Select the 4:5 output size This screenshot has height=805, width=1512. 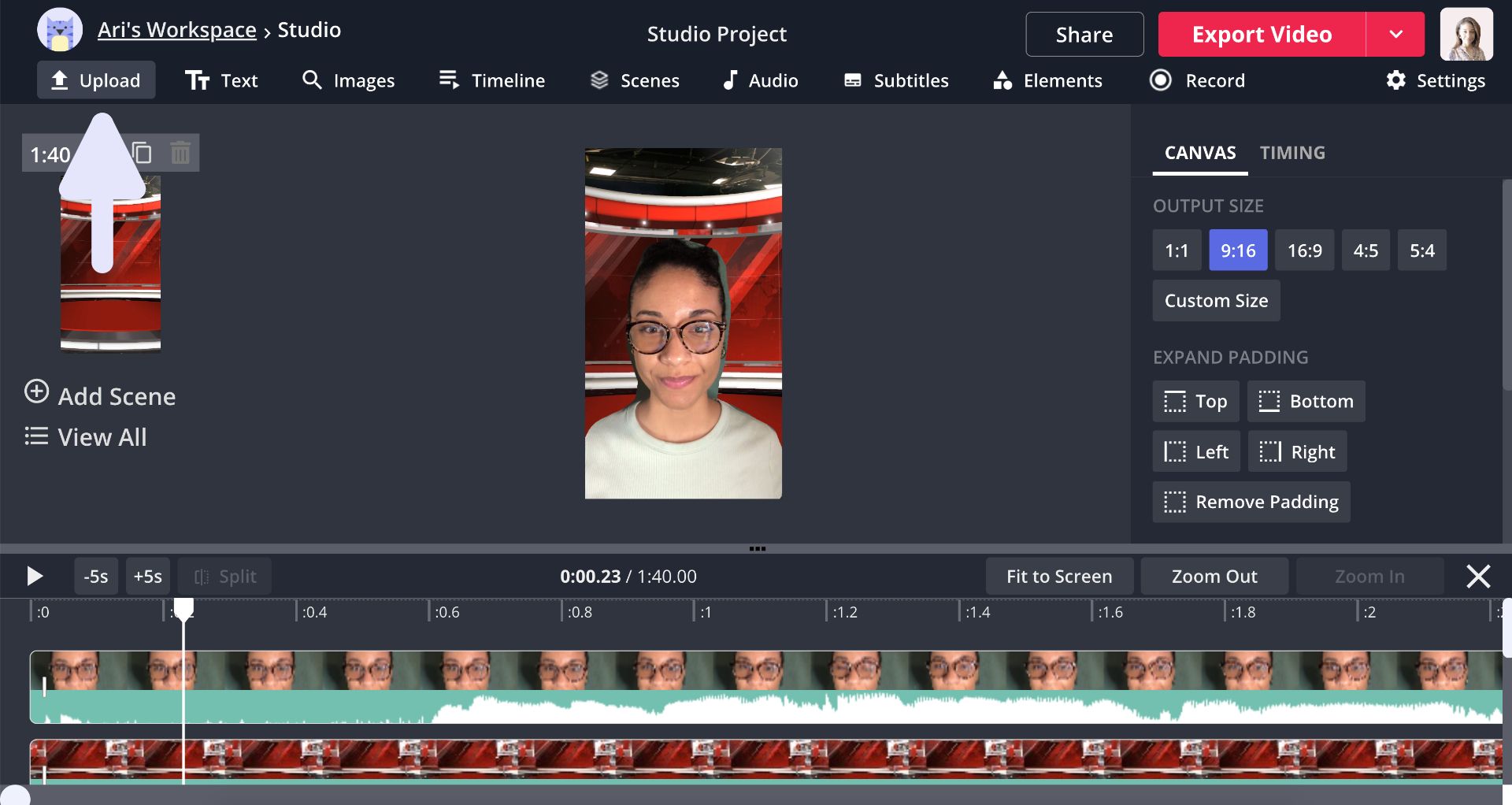1366,250
